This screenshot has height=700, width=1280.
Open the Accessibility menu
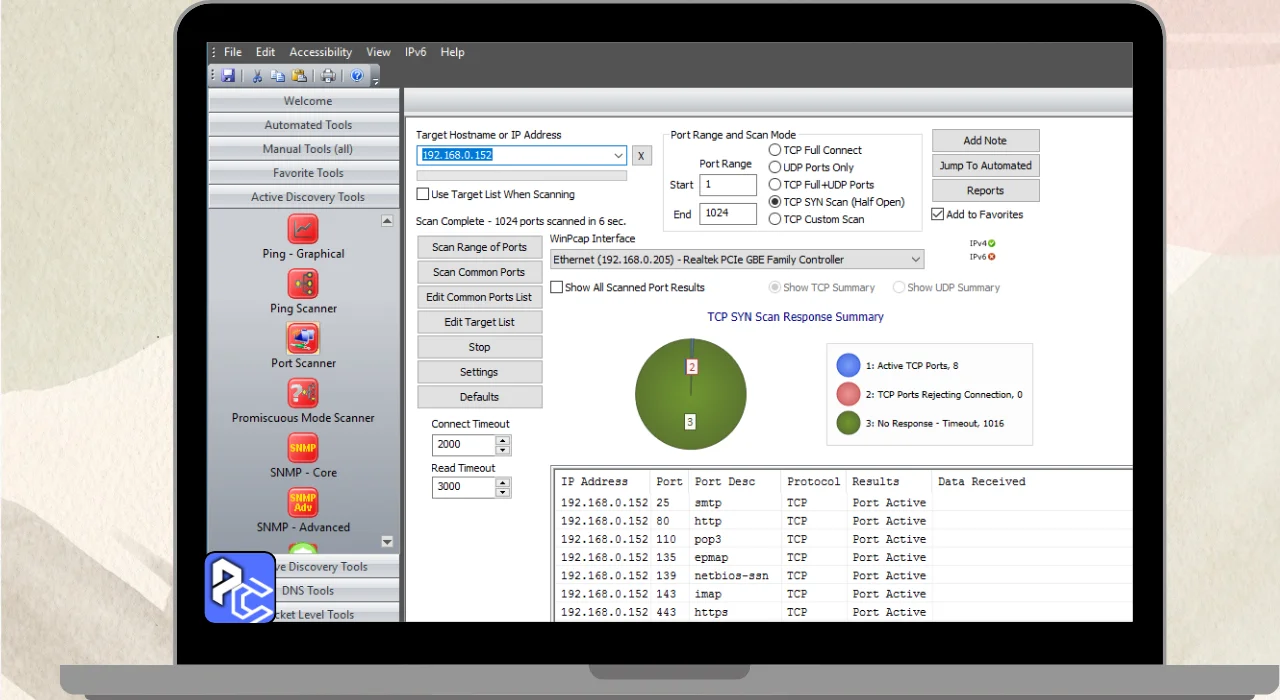coord(320,52)
